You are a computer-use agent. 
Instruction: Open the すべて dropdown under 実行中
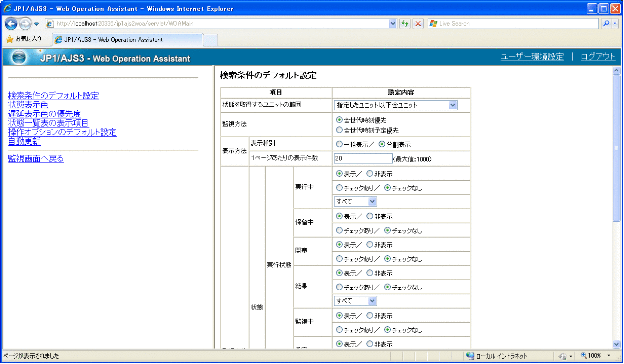coord(355,202)
